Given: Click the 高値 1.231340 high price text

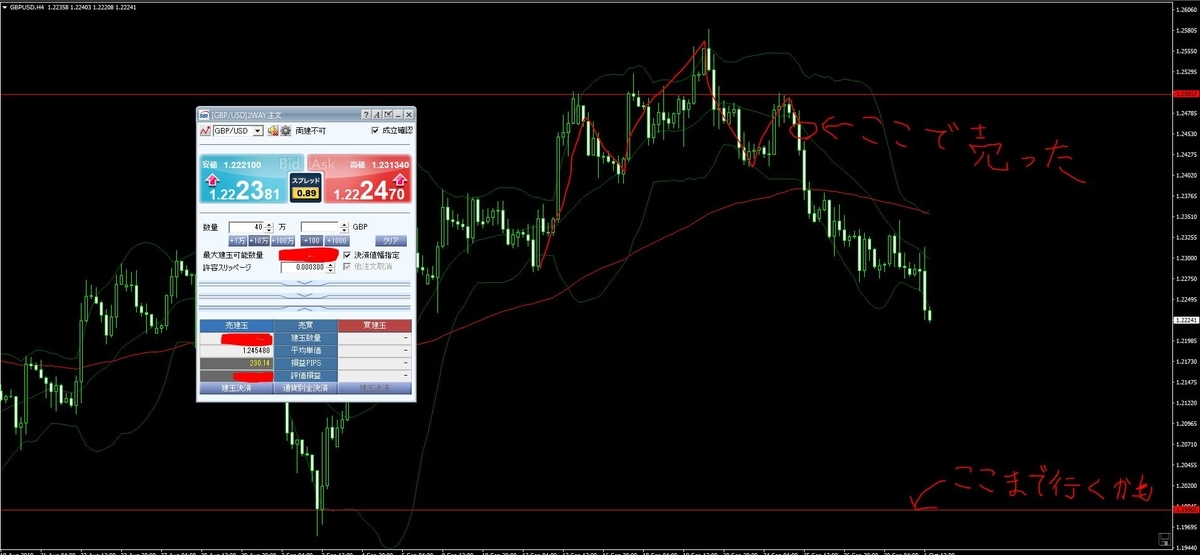Looking at the screenshot, I should pyautogui.click(x=379, y=164).
